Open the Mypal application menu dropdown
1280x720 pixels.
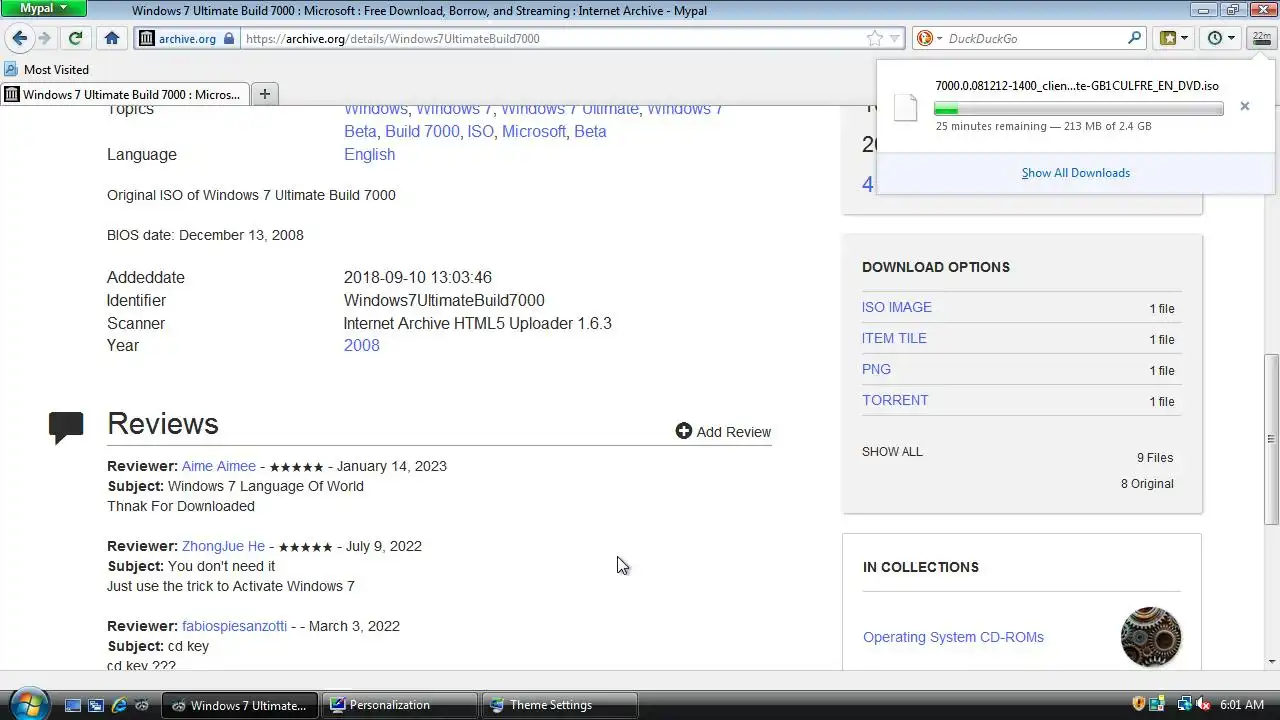tap(44, 8)
